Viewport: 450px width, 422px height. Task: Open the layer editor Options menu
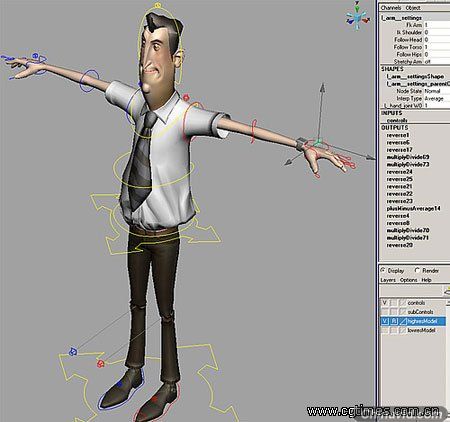(408, 280)
